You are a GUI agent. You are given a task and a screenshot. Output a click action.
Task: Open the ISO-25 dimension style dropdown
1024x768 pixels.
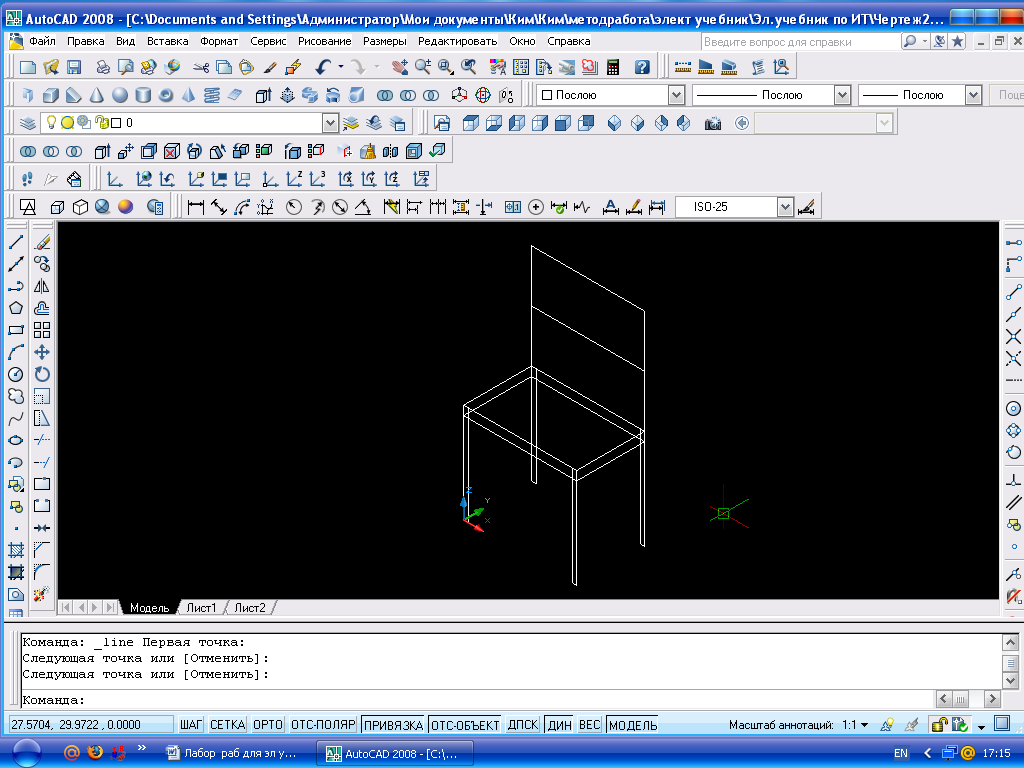click(785, 207)
